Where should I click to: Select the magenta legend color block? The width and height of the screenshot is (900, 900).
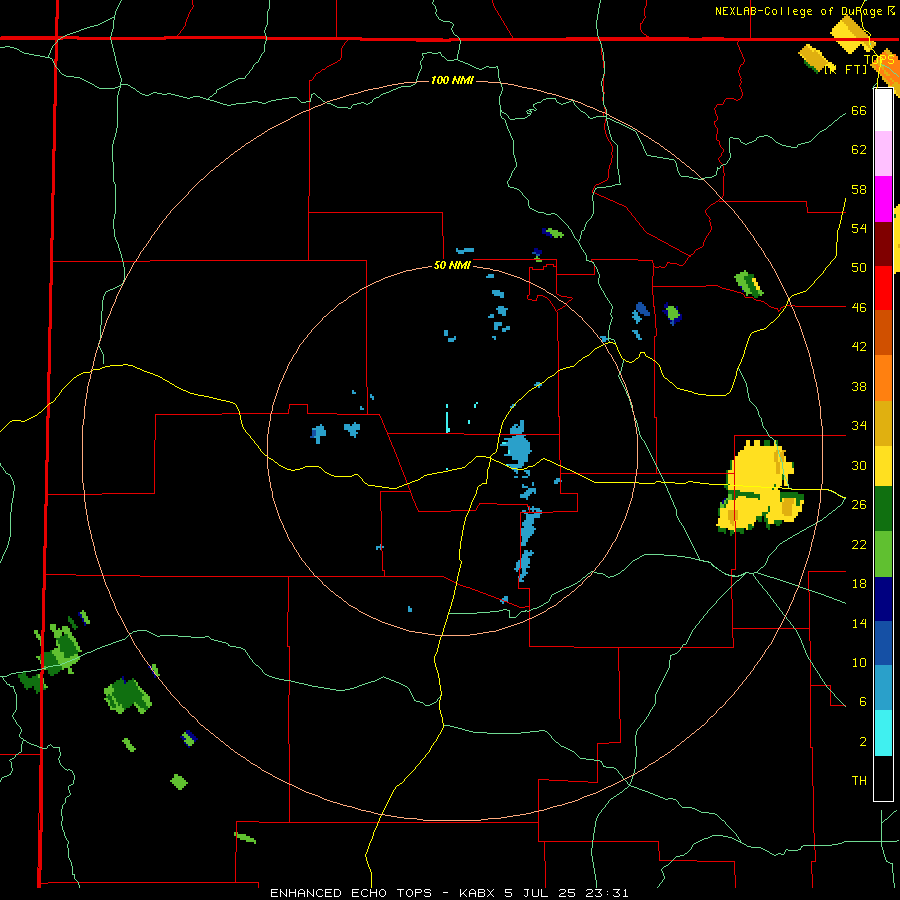883,199
